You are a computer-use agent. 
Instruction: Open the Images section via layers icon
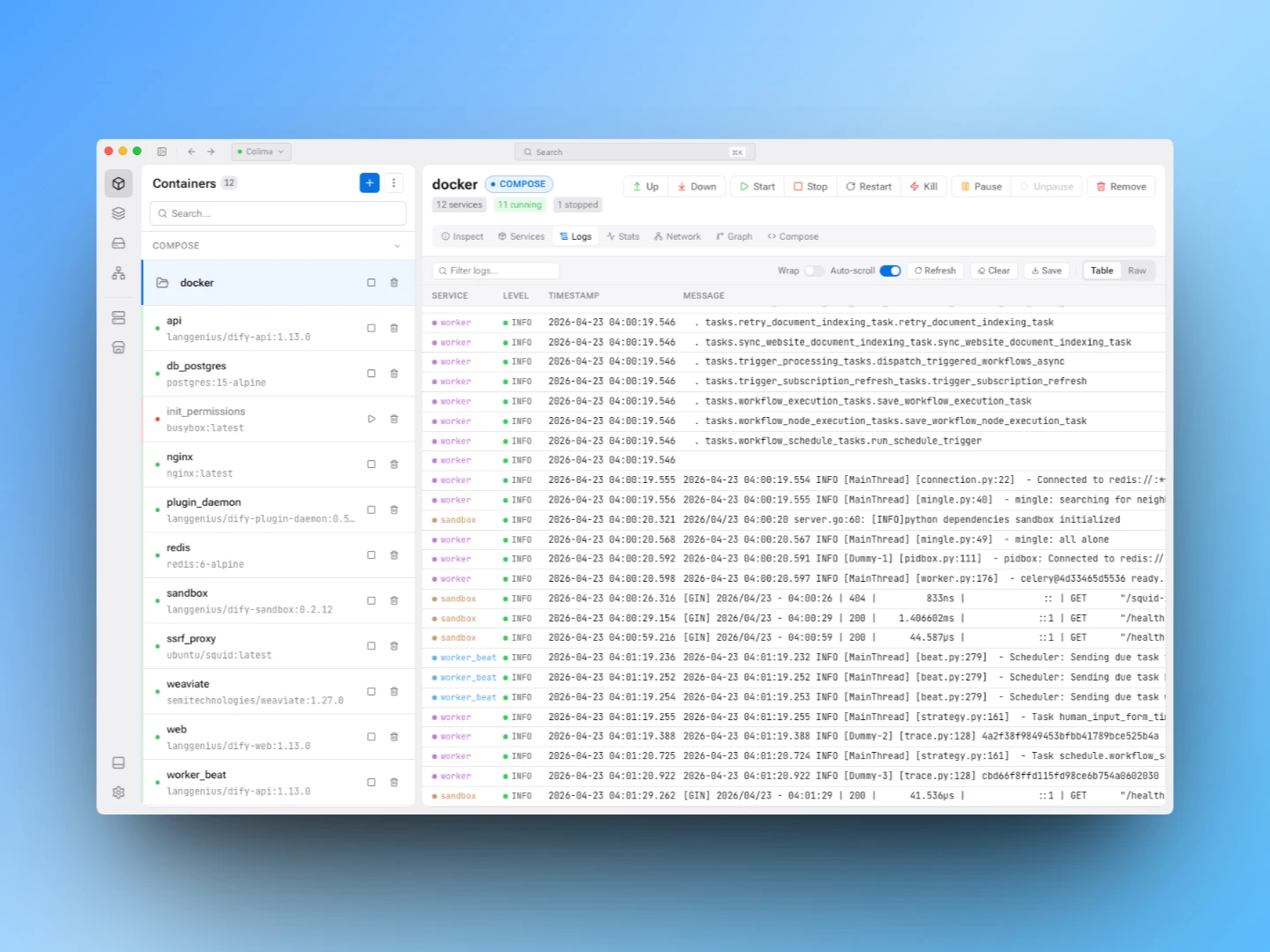pos(118,213)
